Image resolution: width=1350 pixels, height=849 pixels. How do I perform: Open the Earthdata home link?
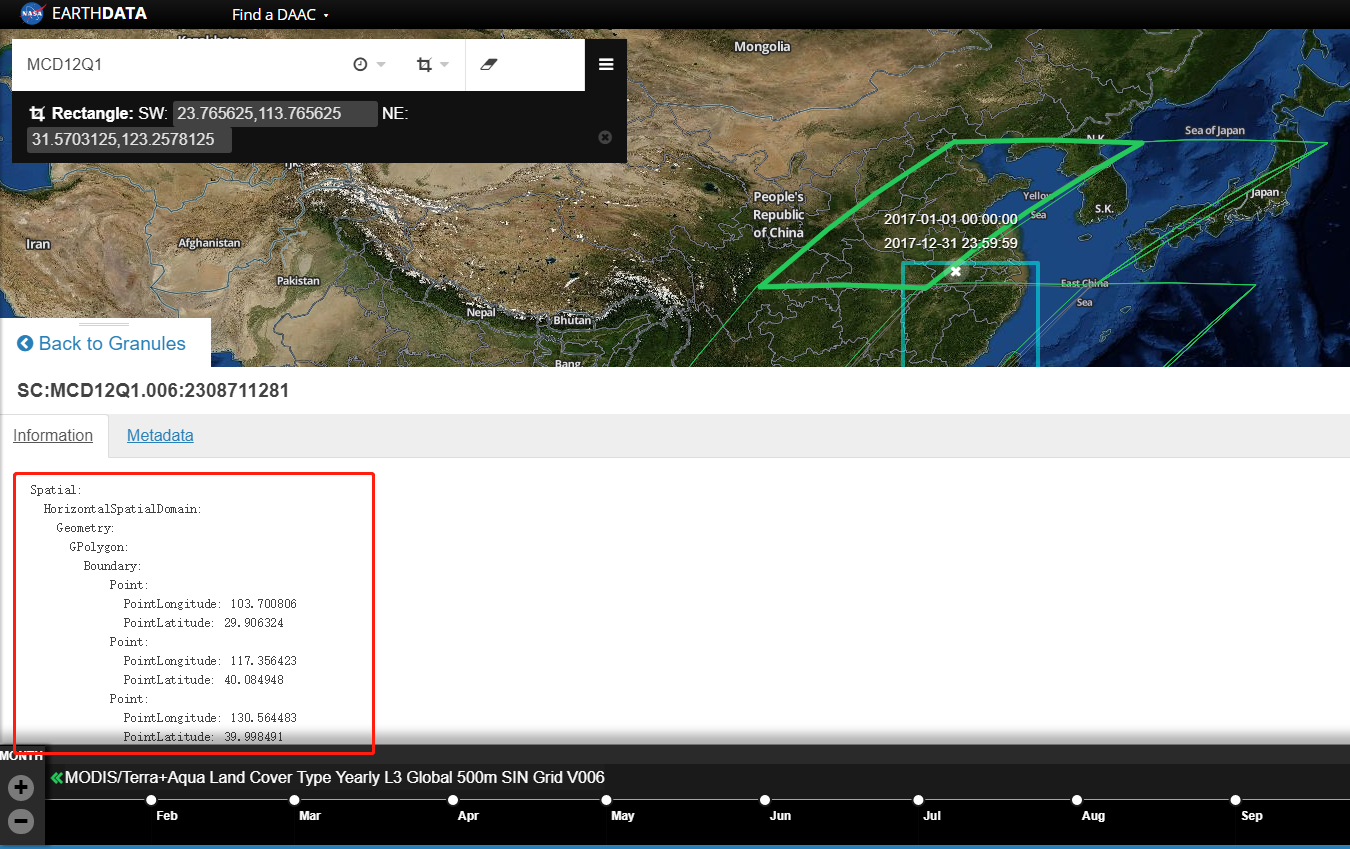pyautogui.click(x=99, y=14)
